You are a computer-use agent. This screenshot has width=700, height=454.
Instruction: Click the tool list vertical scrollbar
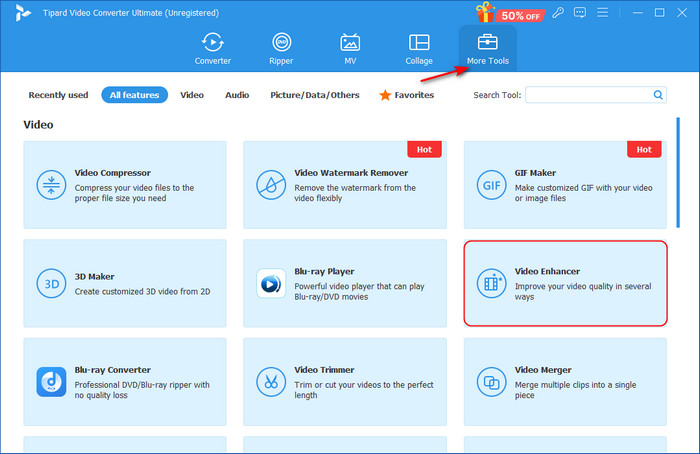[x=678, y=172]
